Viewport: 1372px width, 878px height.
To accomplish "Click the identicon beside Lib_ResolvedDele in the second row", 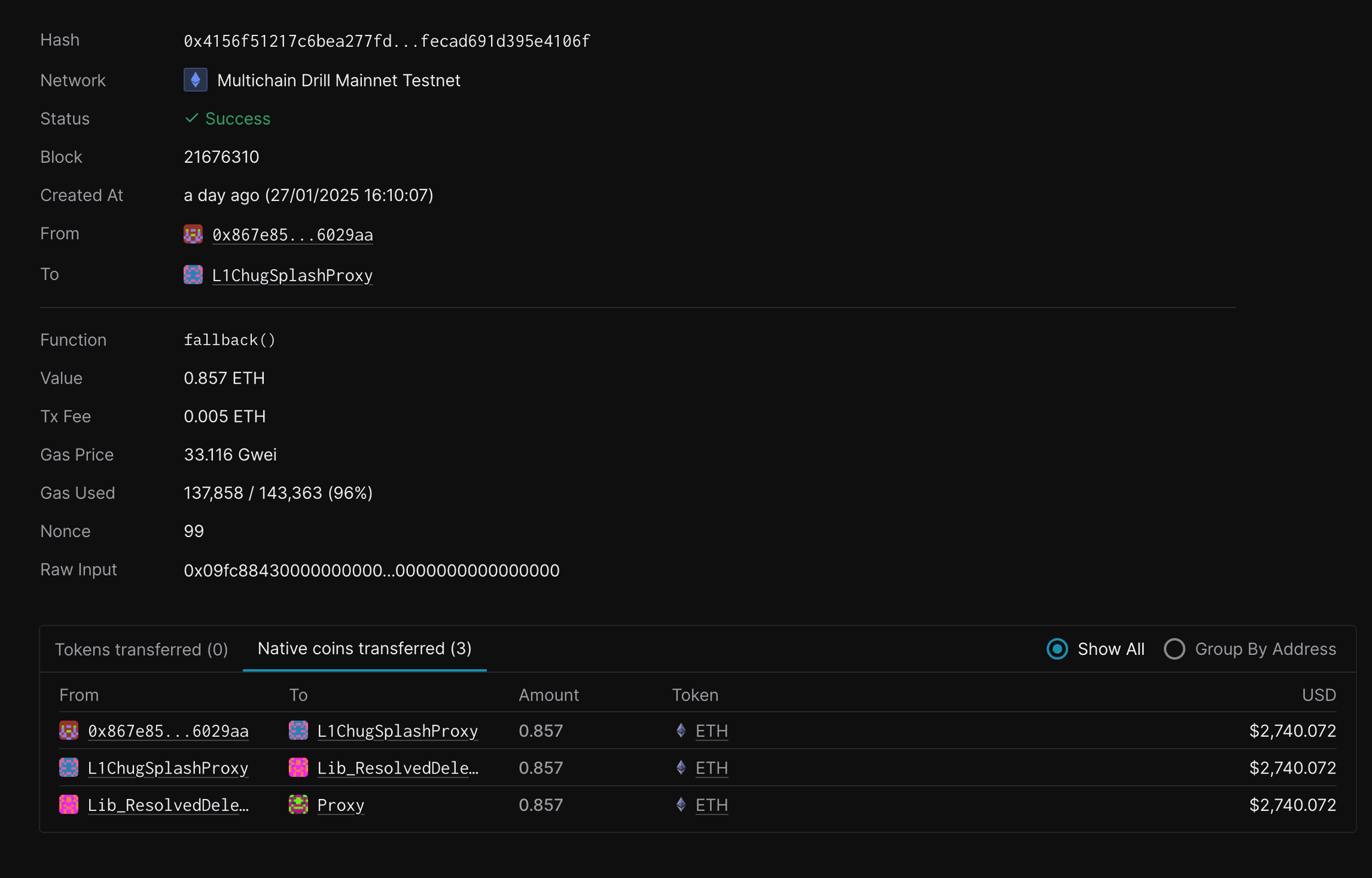I will pos(299,767).
